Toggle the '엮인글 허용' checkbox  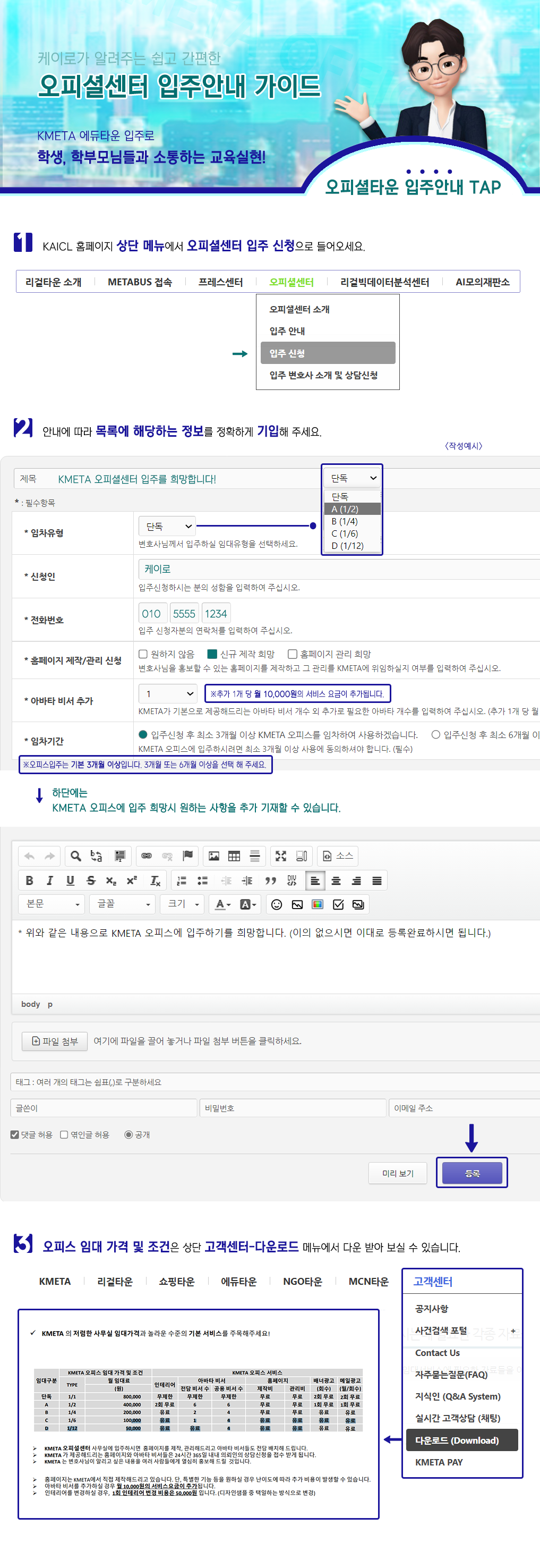click(x=64, y=1134)
